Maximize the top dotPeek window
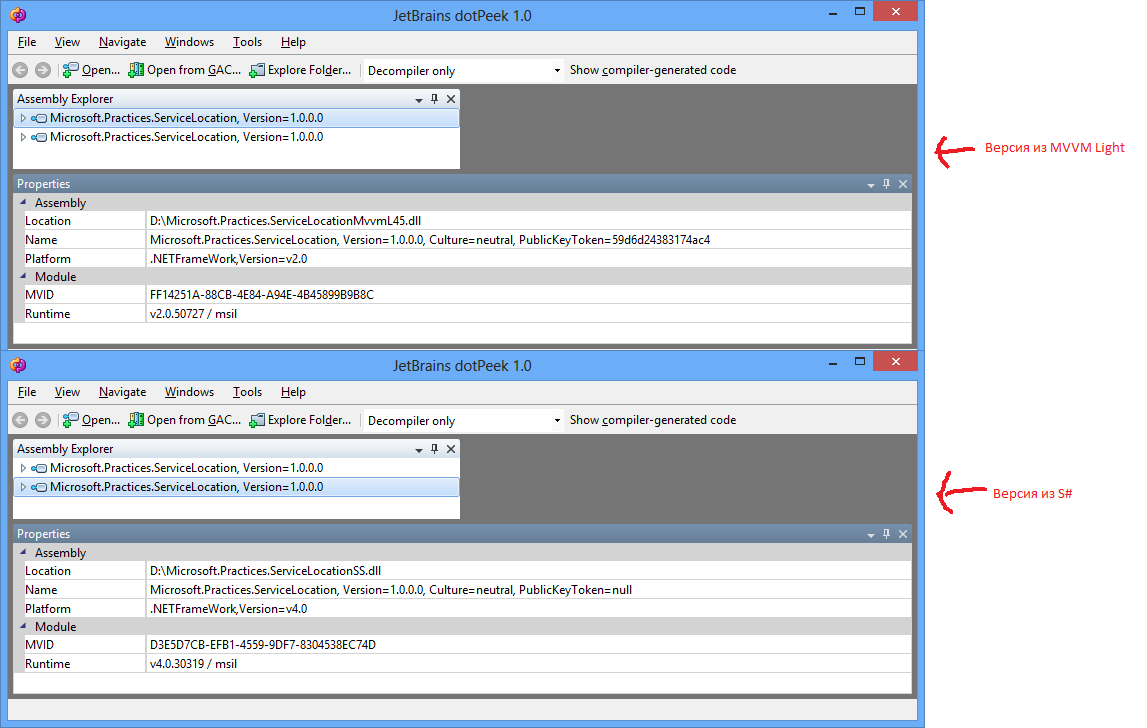This screenshot has width=1147, height=728. (x=860, y=12)
